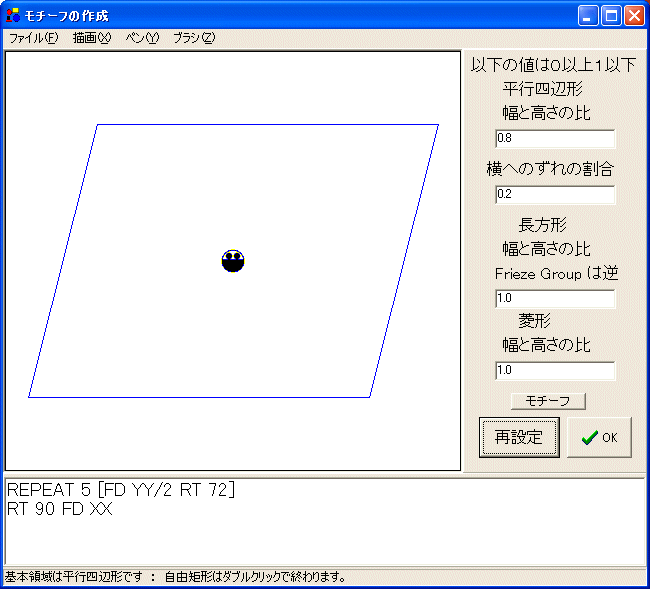
Task: Confirm with the OK checkmark button
Action: coord(599,437)
